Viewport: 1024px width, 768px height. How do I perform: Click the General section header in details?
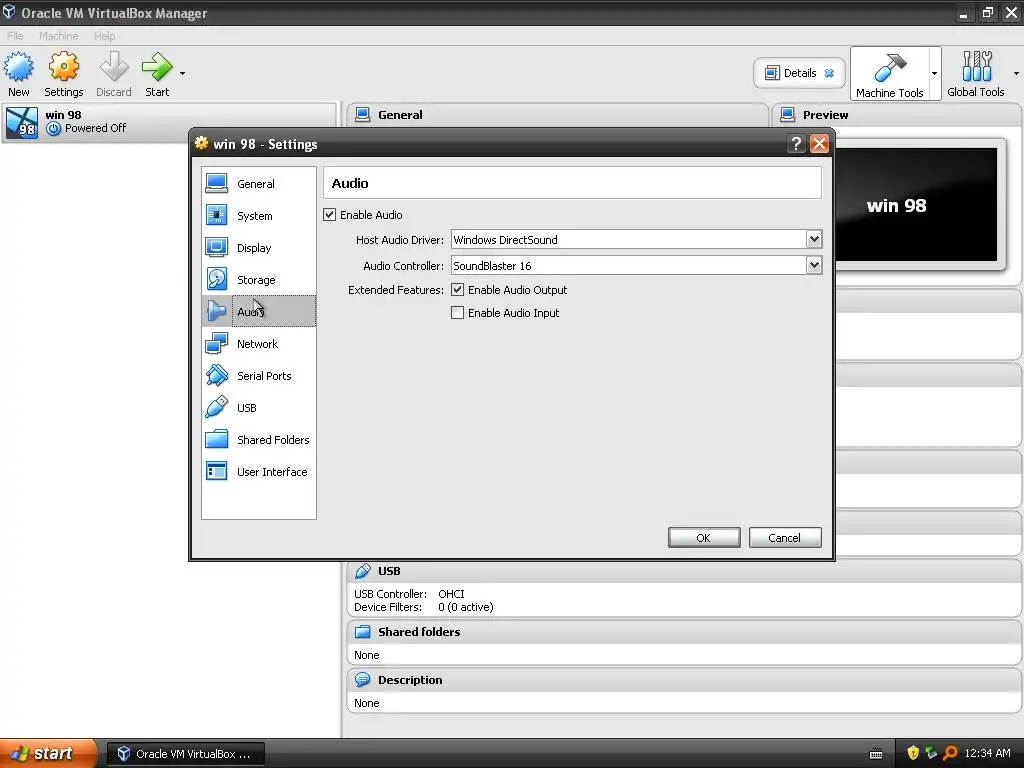pos(557,115)
